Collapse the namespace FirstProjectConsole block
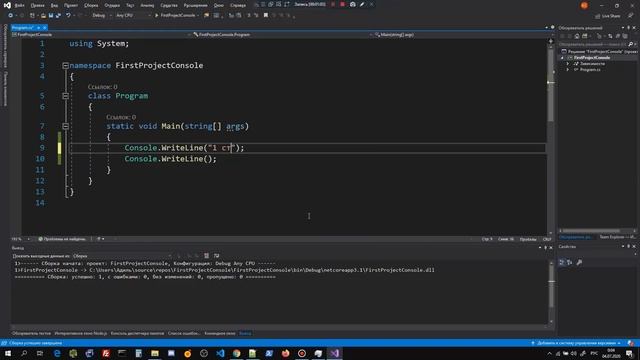This screenshot has width=640, height=360. coord(65,65)
